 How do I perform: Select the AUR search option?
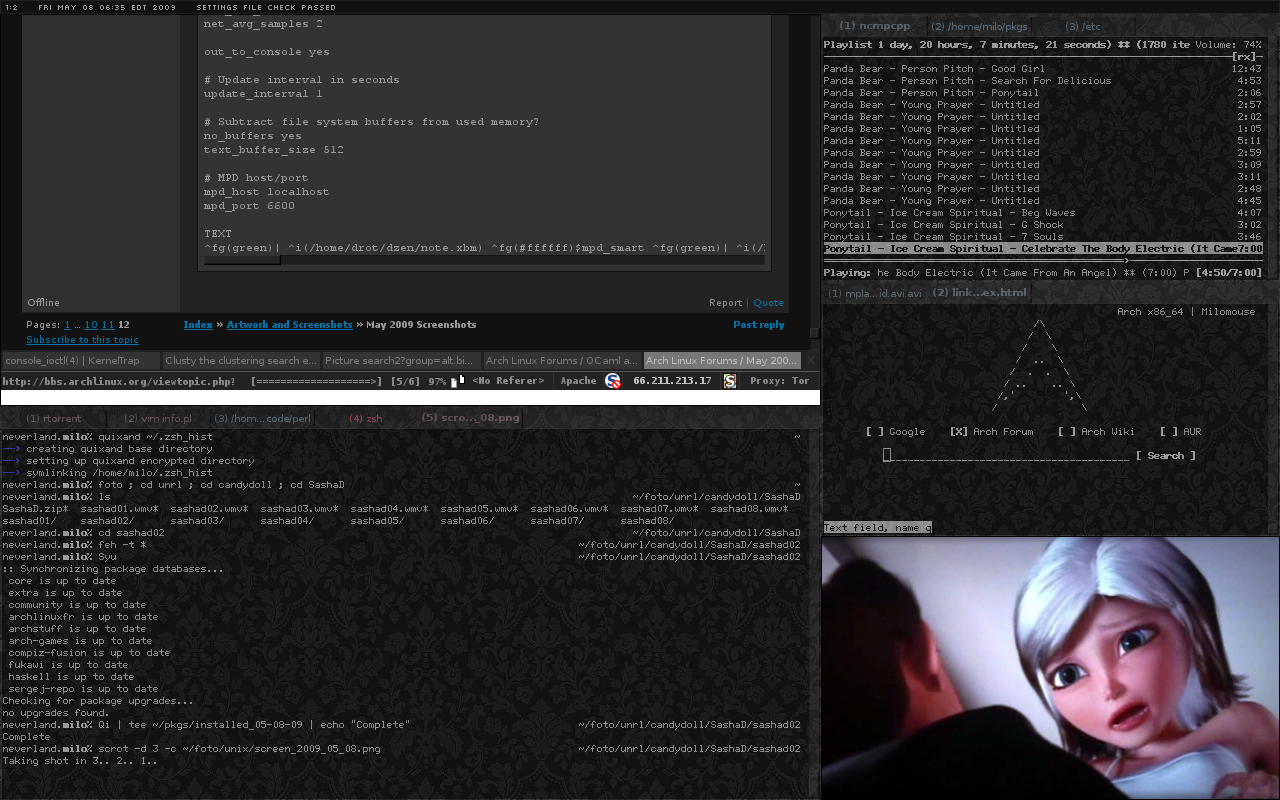pos(1169,432)
